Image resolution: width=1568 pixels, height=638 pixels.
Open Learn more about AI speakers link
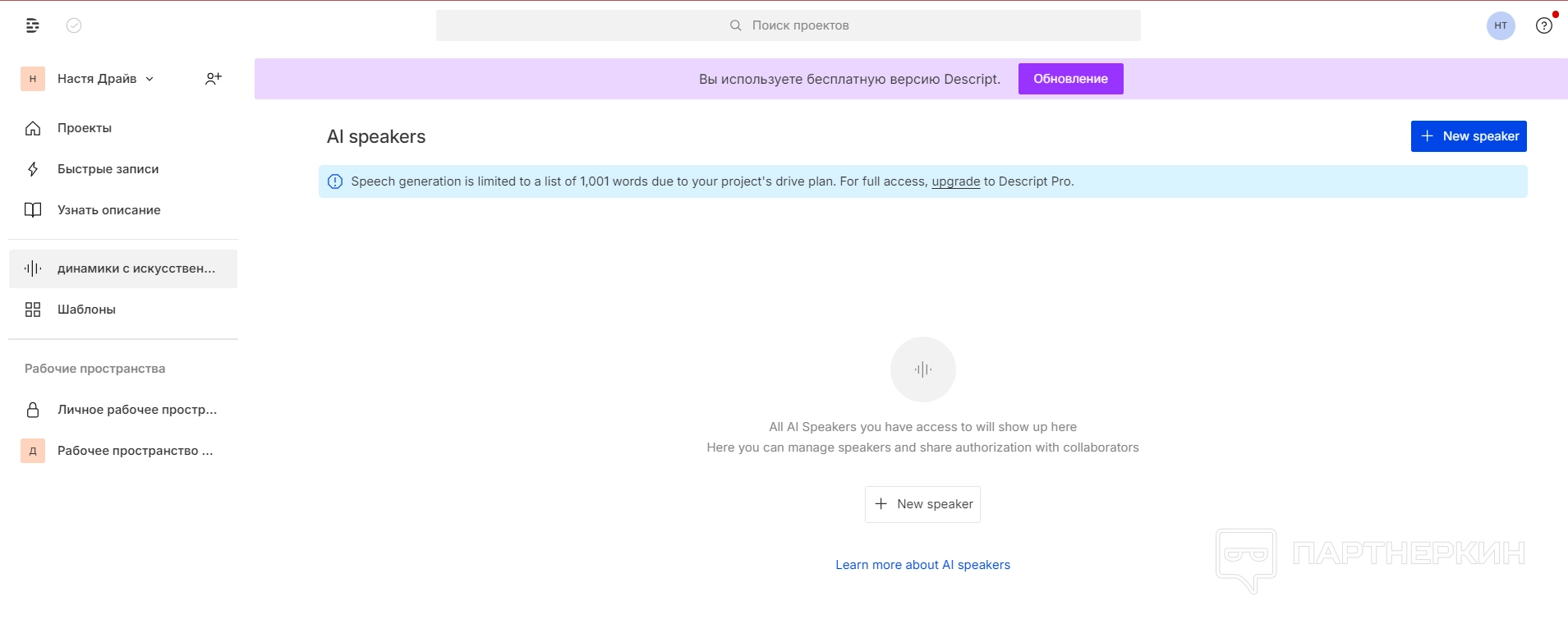coord(922,565)
